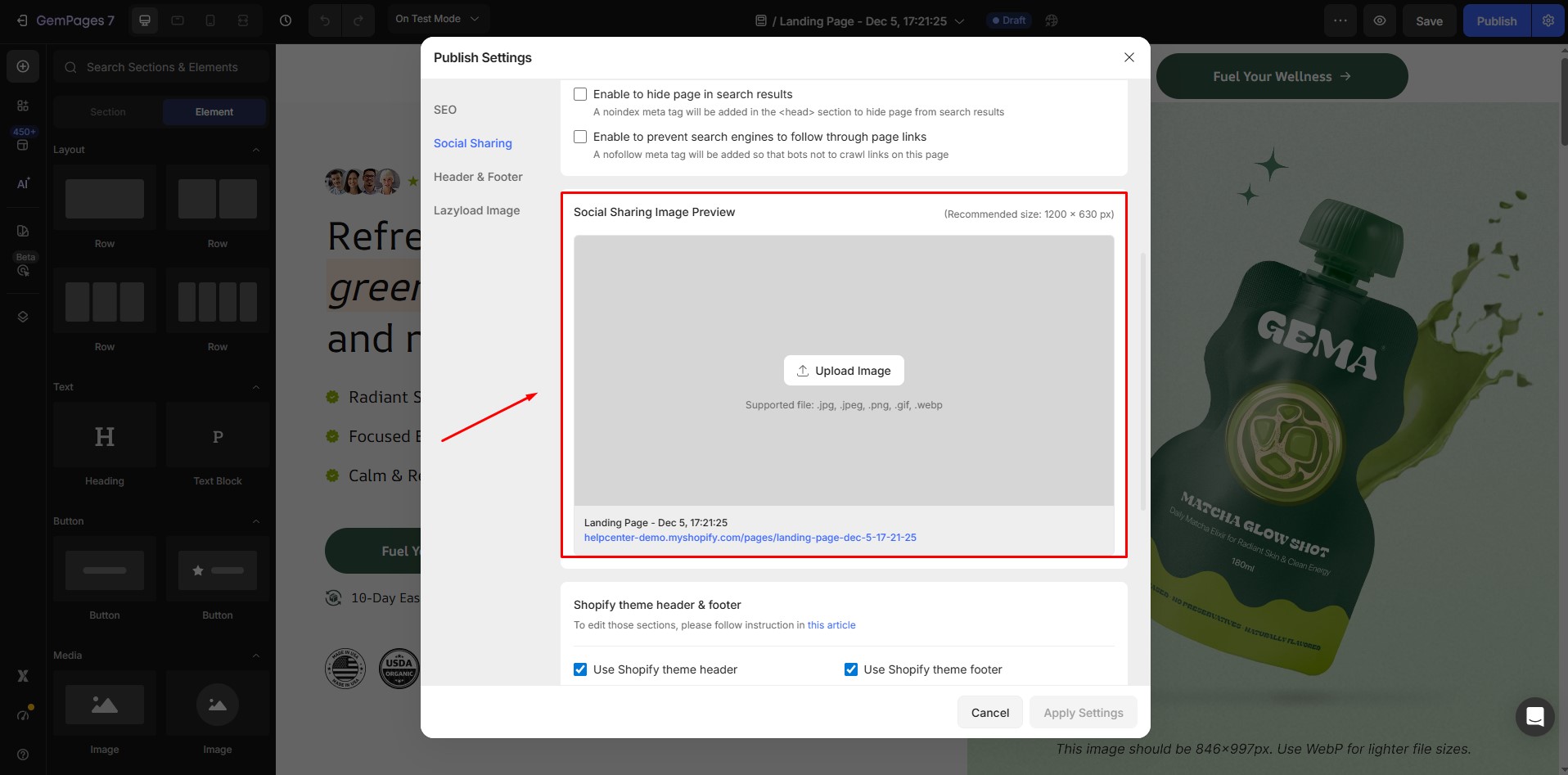Click the preview eye icon in top bar
This screenshot has height=775, width=1568.
(x=1380, y=20)
